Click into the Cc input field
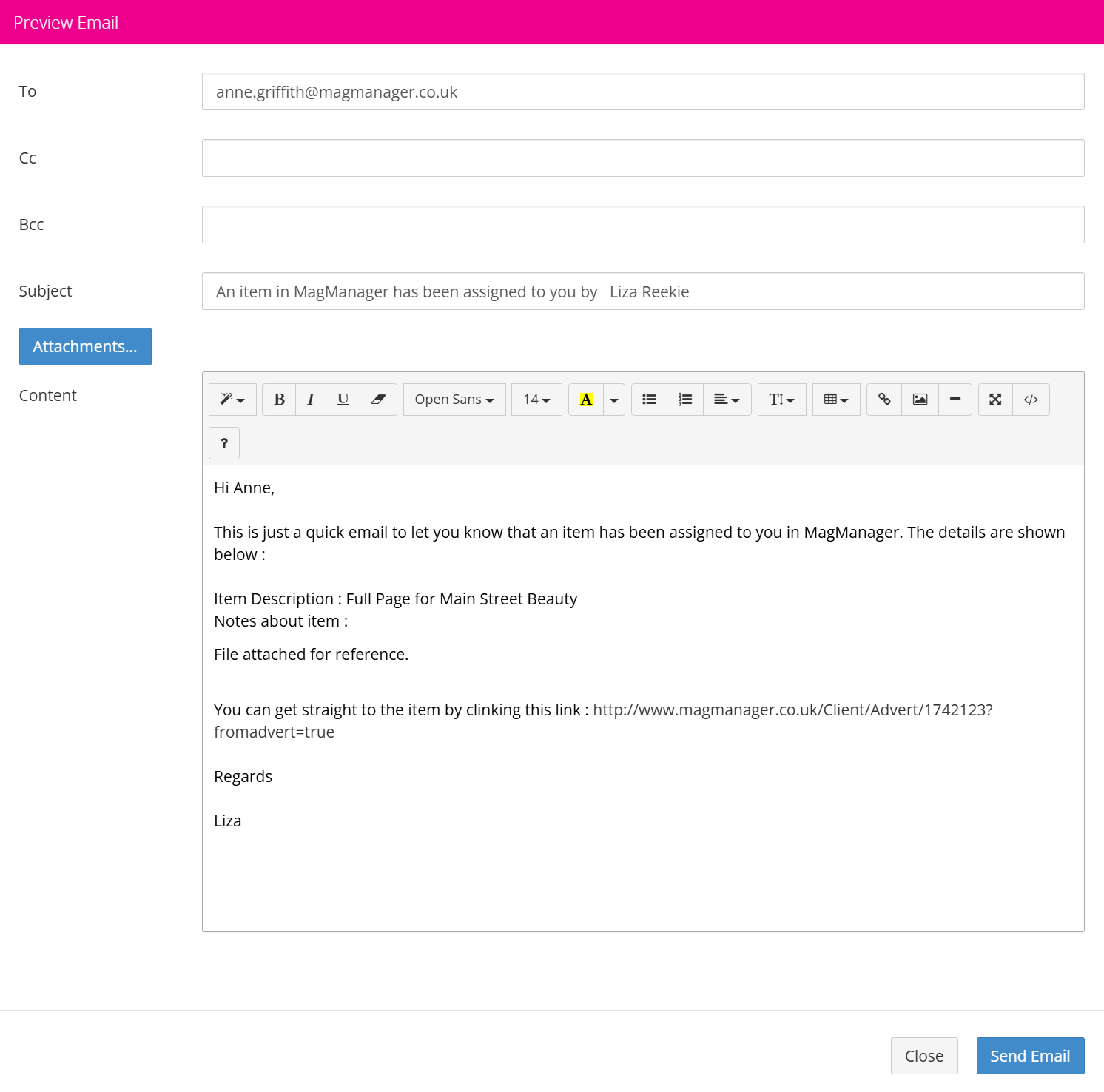Screen dimensions: 1104x1092 643,158
